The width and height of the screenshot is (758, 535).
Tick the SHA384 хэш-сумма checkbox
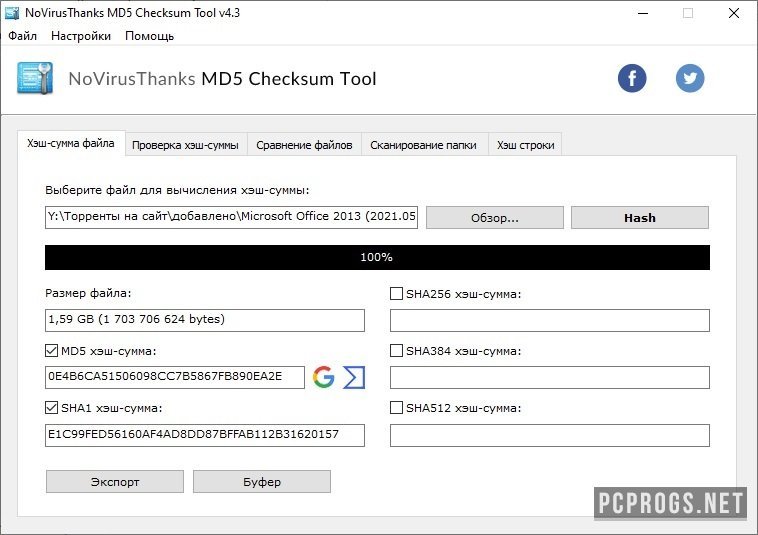(396, 351)
